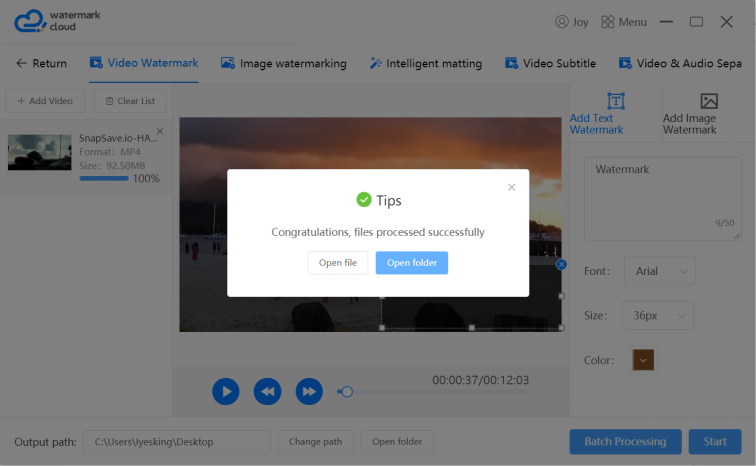The image size is (756, 466).
Task: Click the SnapSave.io-HA... file name
Action: click(x=119, y=138)
